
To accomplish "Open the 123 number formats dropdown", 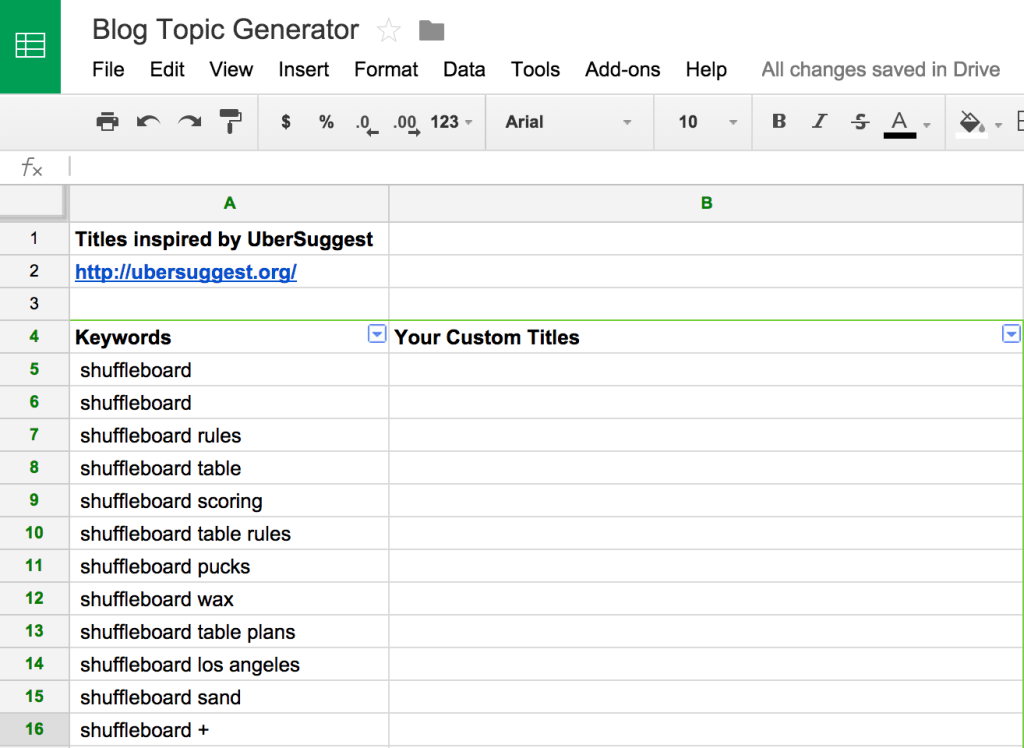I will [x=451, y=122].
